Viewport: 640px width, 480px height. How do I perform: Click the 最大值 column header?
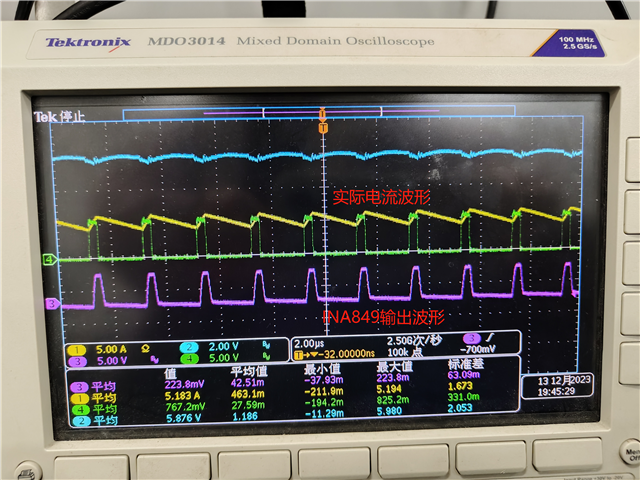point(394,366)
